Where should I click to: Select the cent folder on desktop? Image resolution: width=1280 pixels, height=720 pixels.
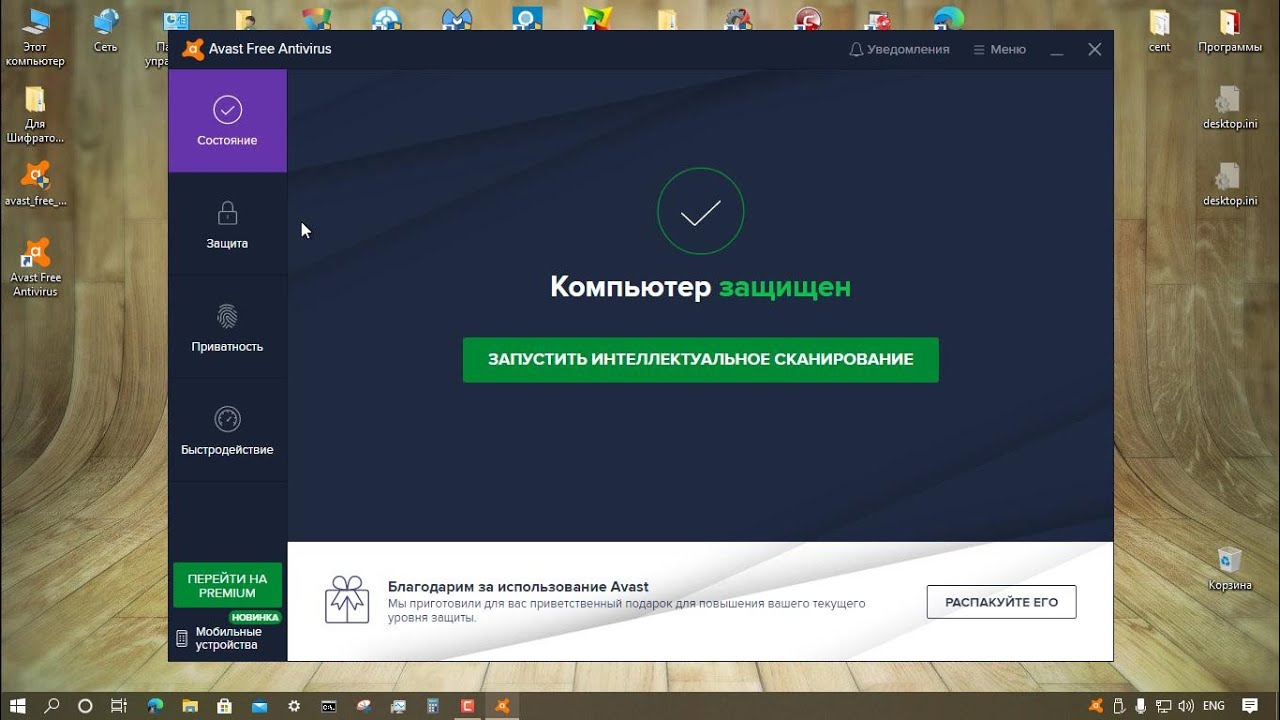pyautogui.click(x=1159, y=30)
